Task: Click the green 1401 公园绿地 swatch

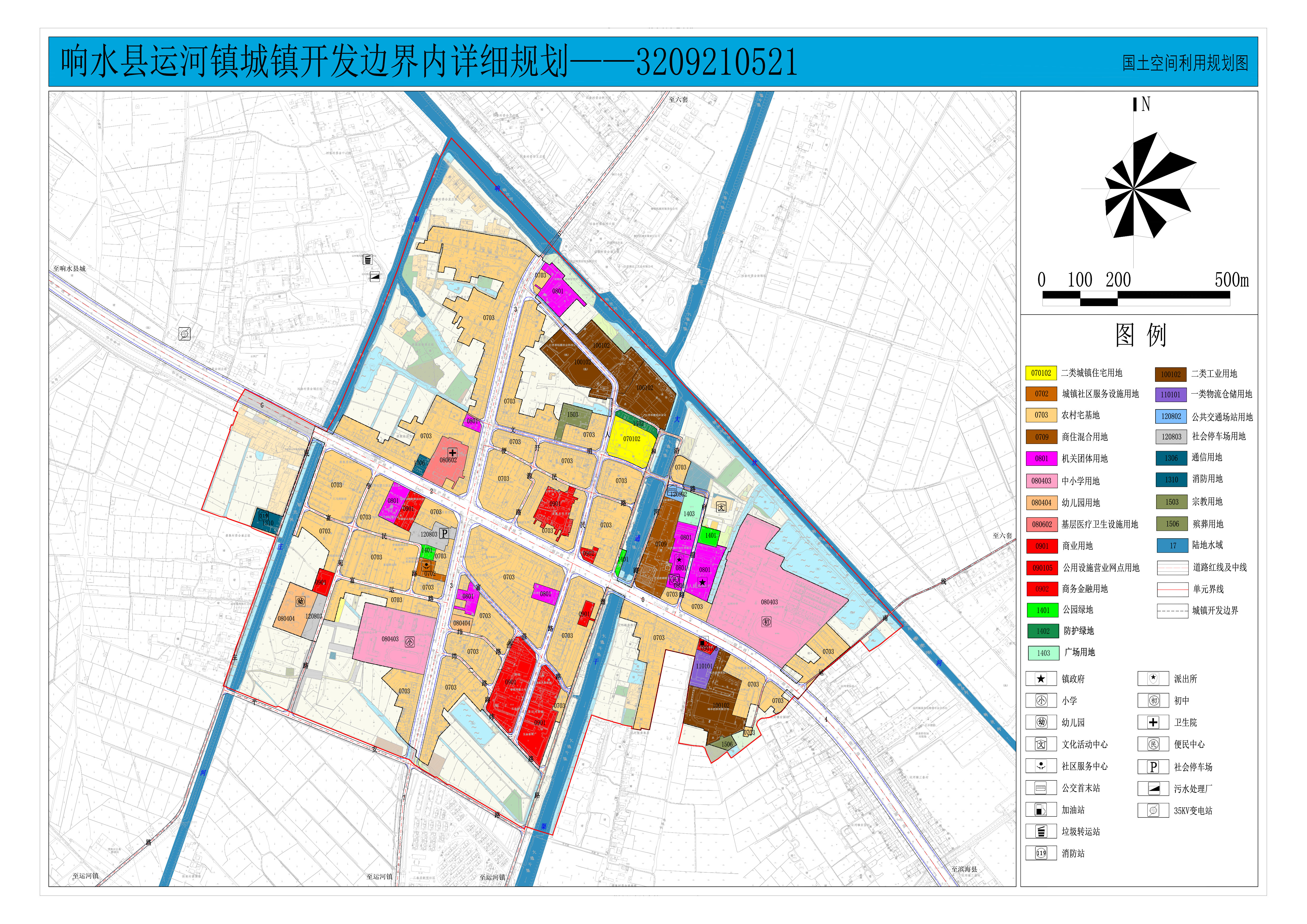Action: pos(1042,610)
